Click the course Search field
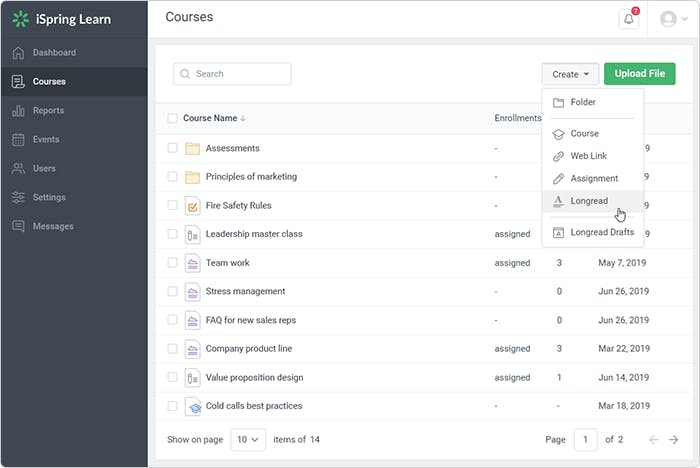 point(232,74)
